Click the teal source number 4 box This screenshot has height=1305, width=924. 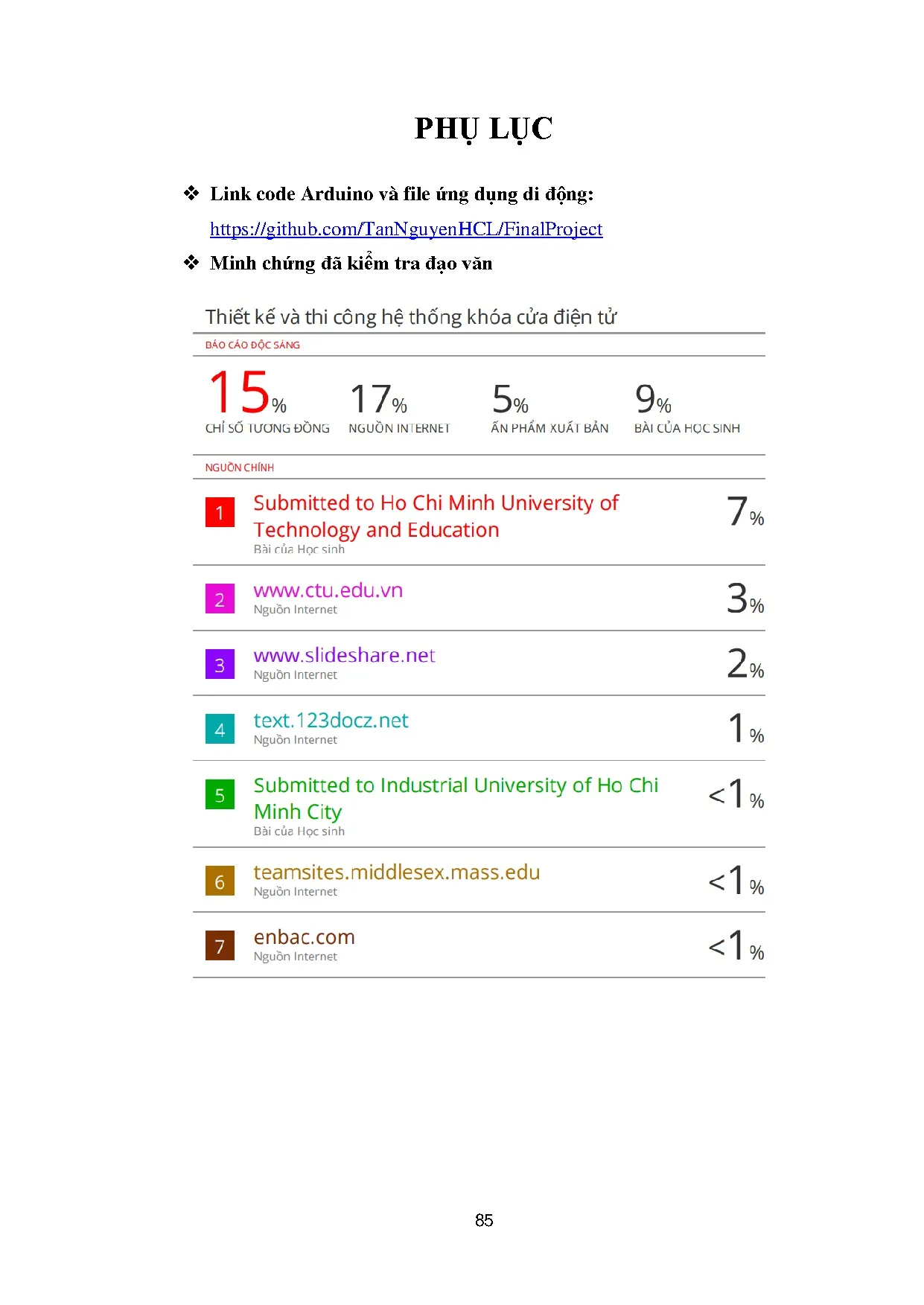tap(220, 730)
